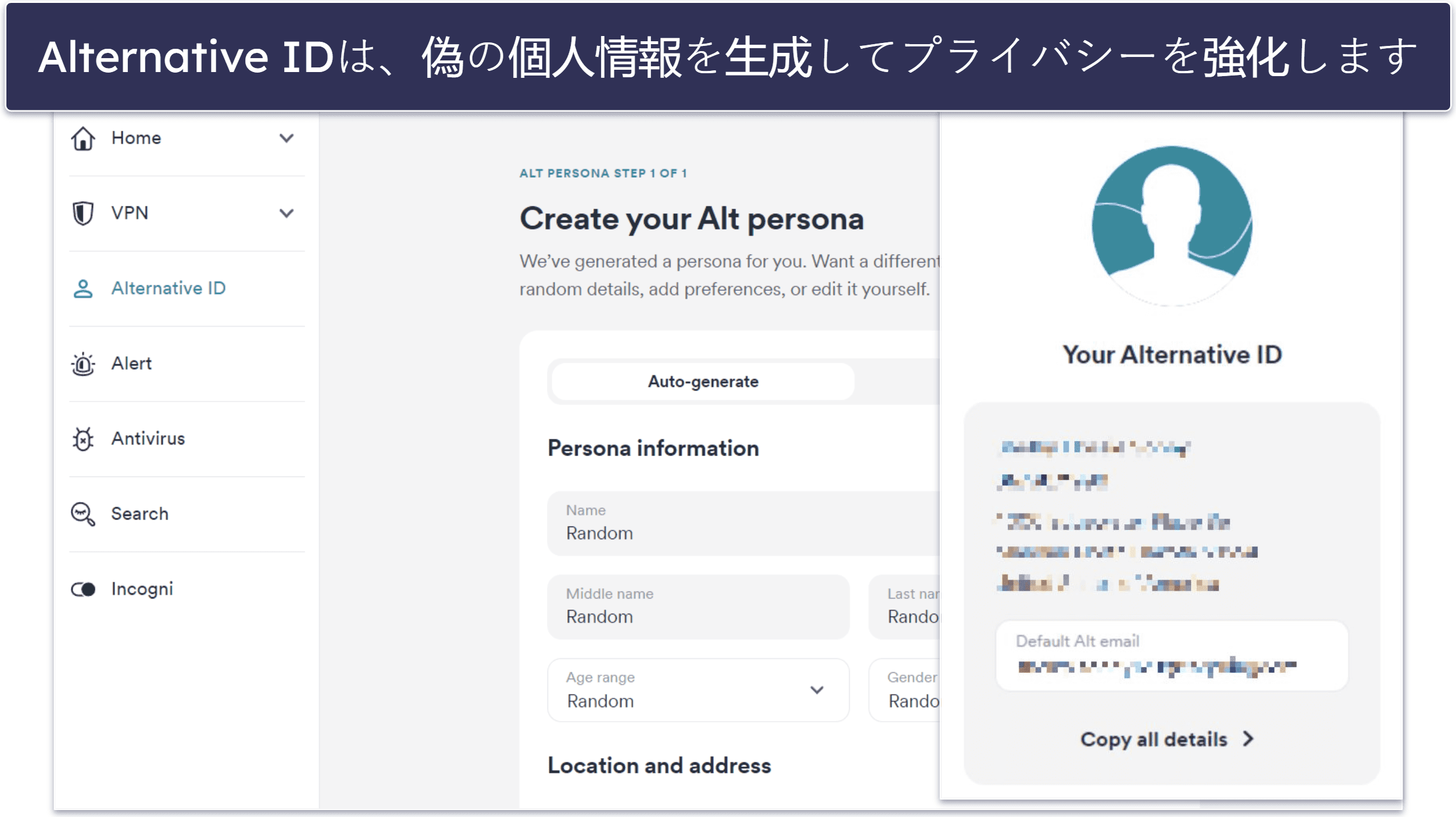1456x817 pixels.
Task: Click Copy all details button
Action: pos(1167,739)
